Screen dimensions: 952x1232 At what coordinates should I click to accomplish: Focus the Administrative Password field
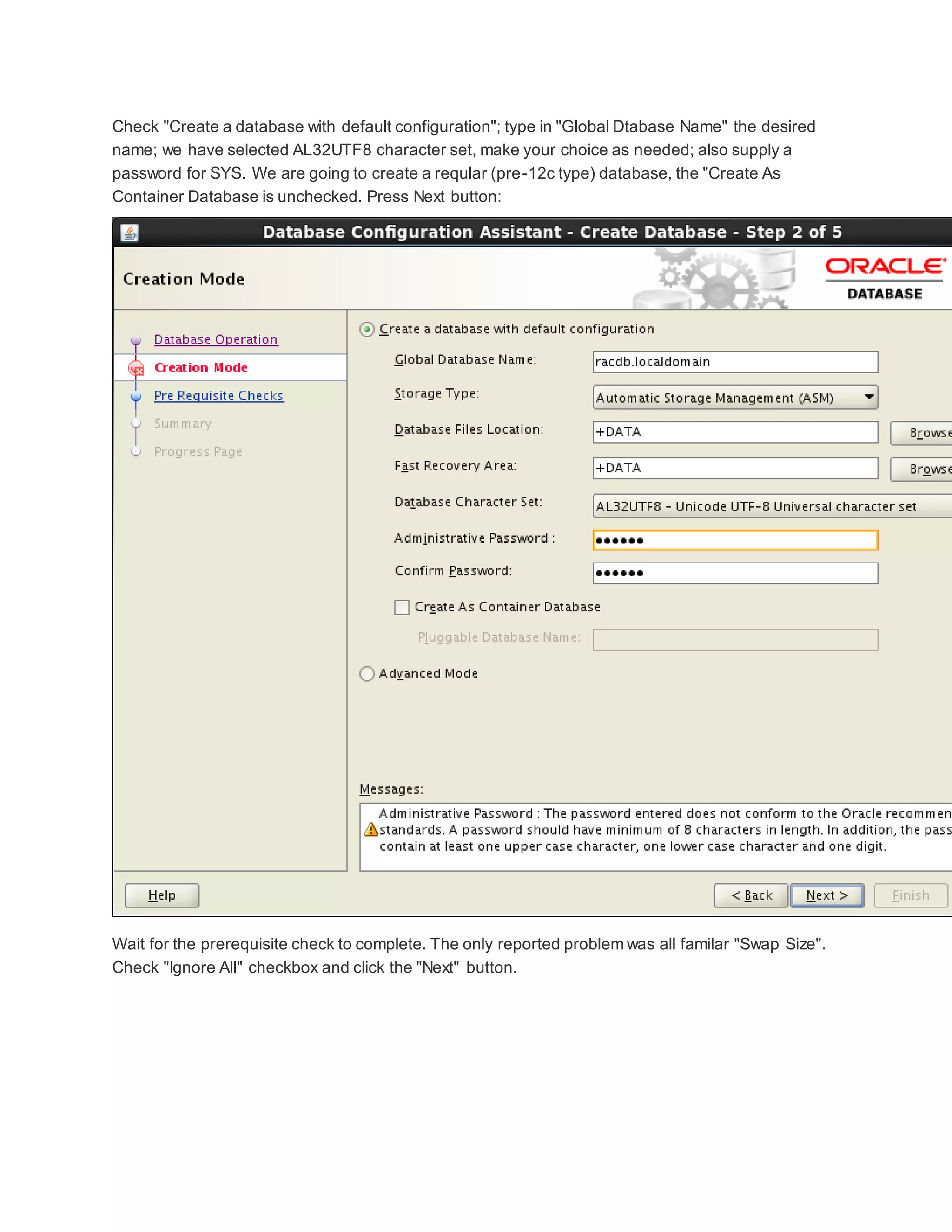pyautogui.click(x=735, y=540)
